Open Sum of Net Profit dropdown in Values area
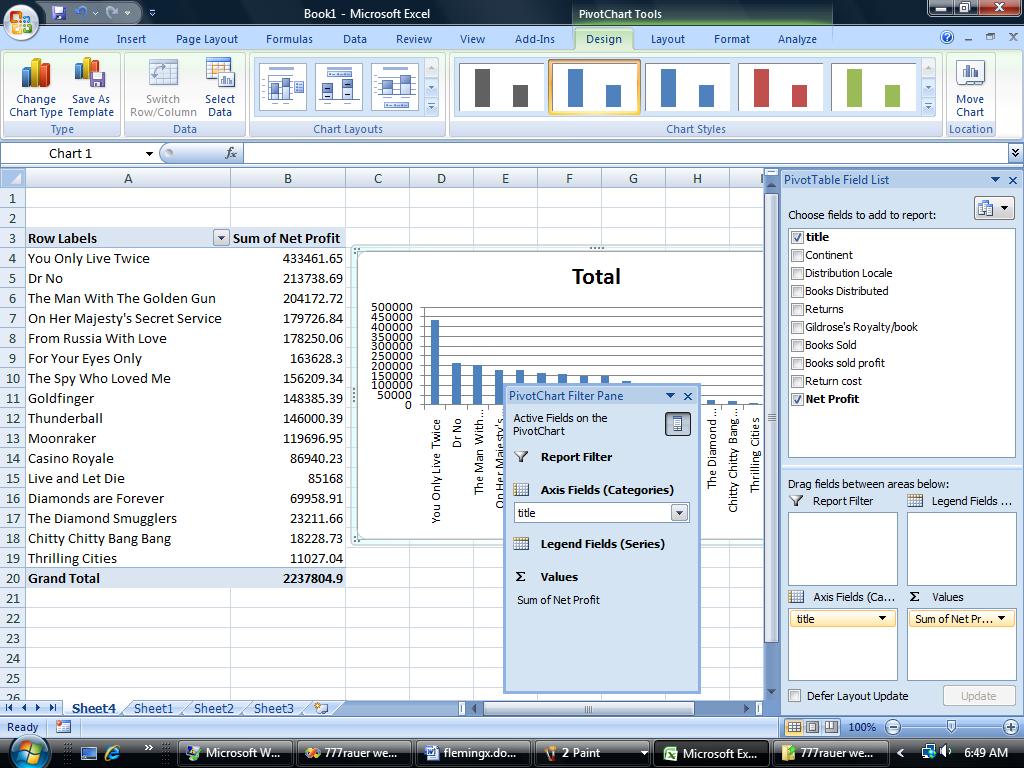 [x=1002, y=618]
